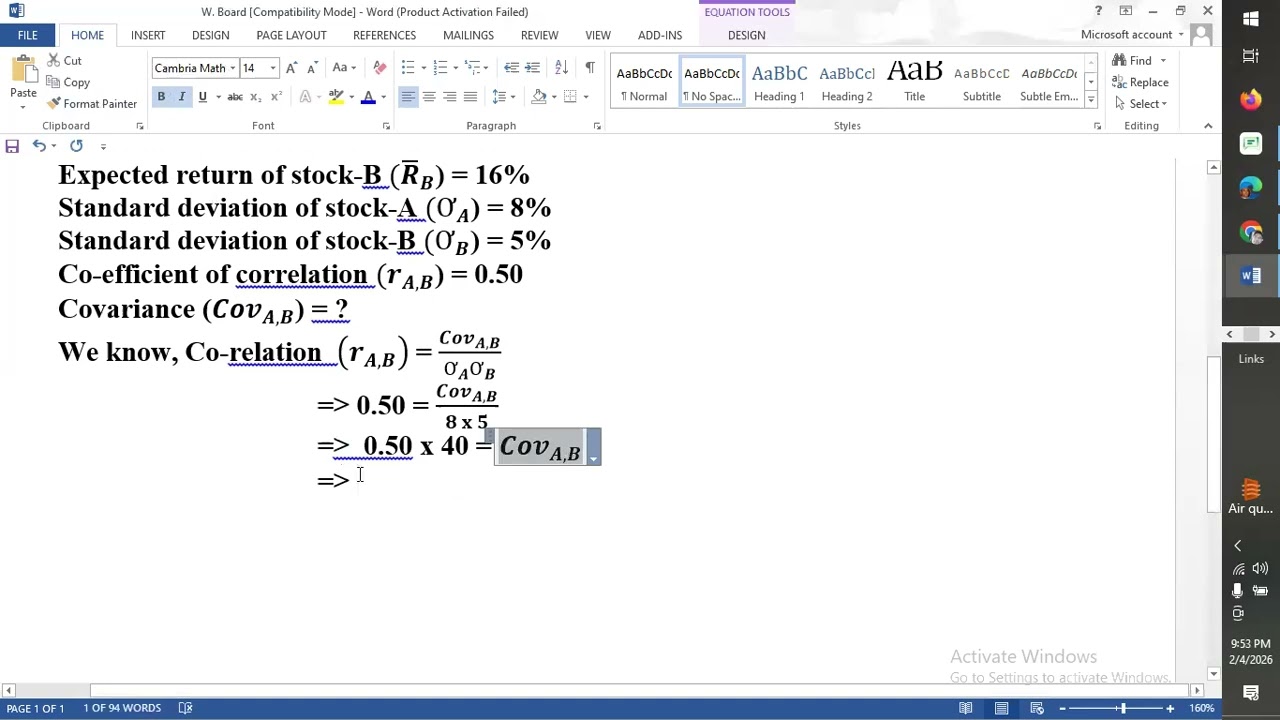Click the word count status

pos(122,708)
